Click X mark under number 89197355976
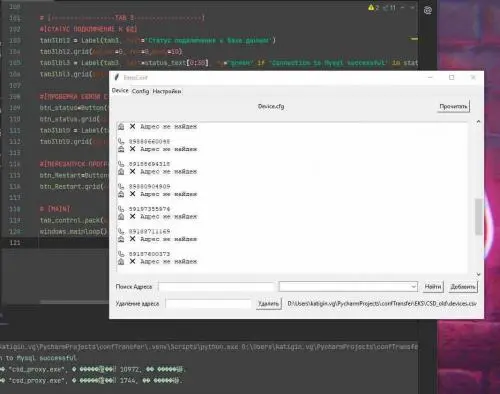Screen dimensions: 500x394 pyautogui.click(x=132, y=216)
